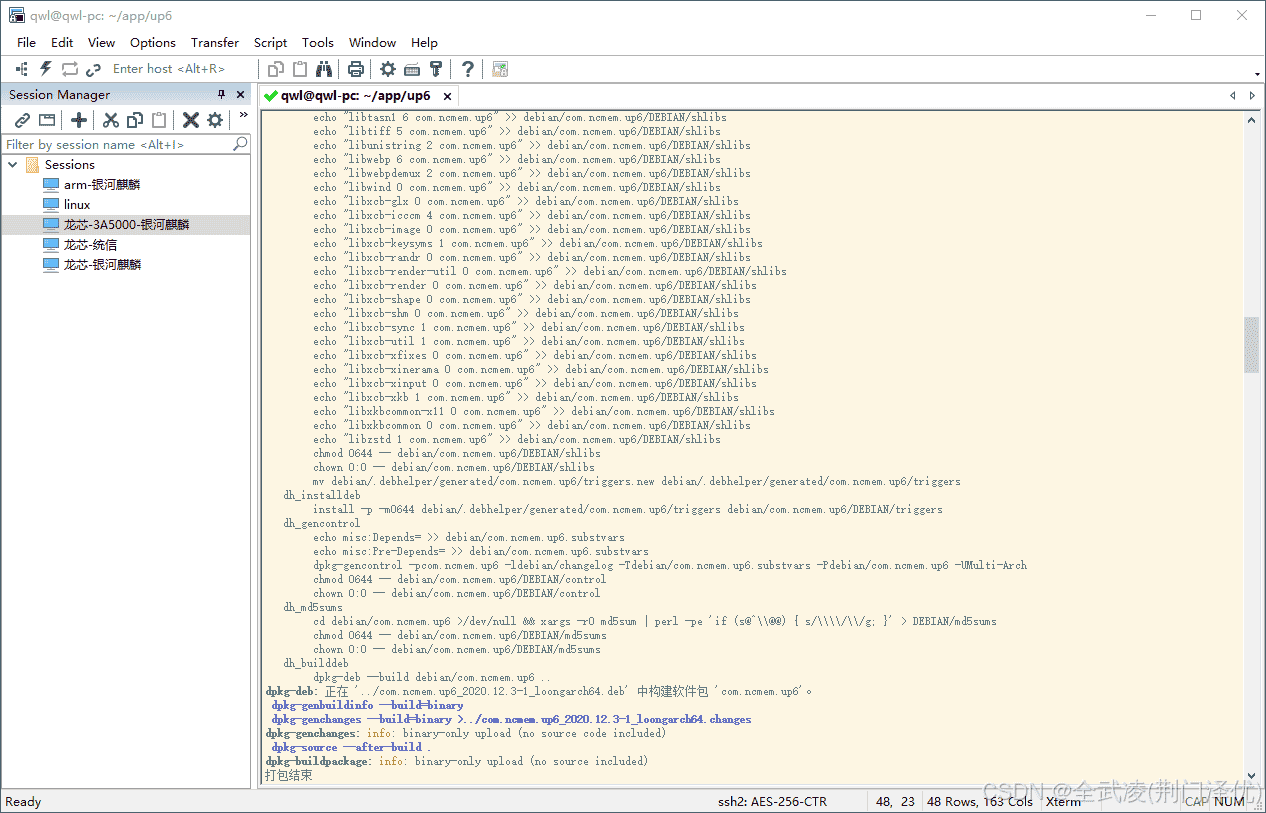Open the Transfer menu
This screenshot has width=1266, height=813.
tap(215, 43)
